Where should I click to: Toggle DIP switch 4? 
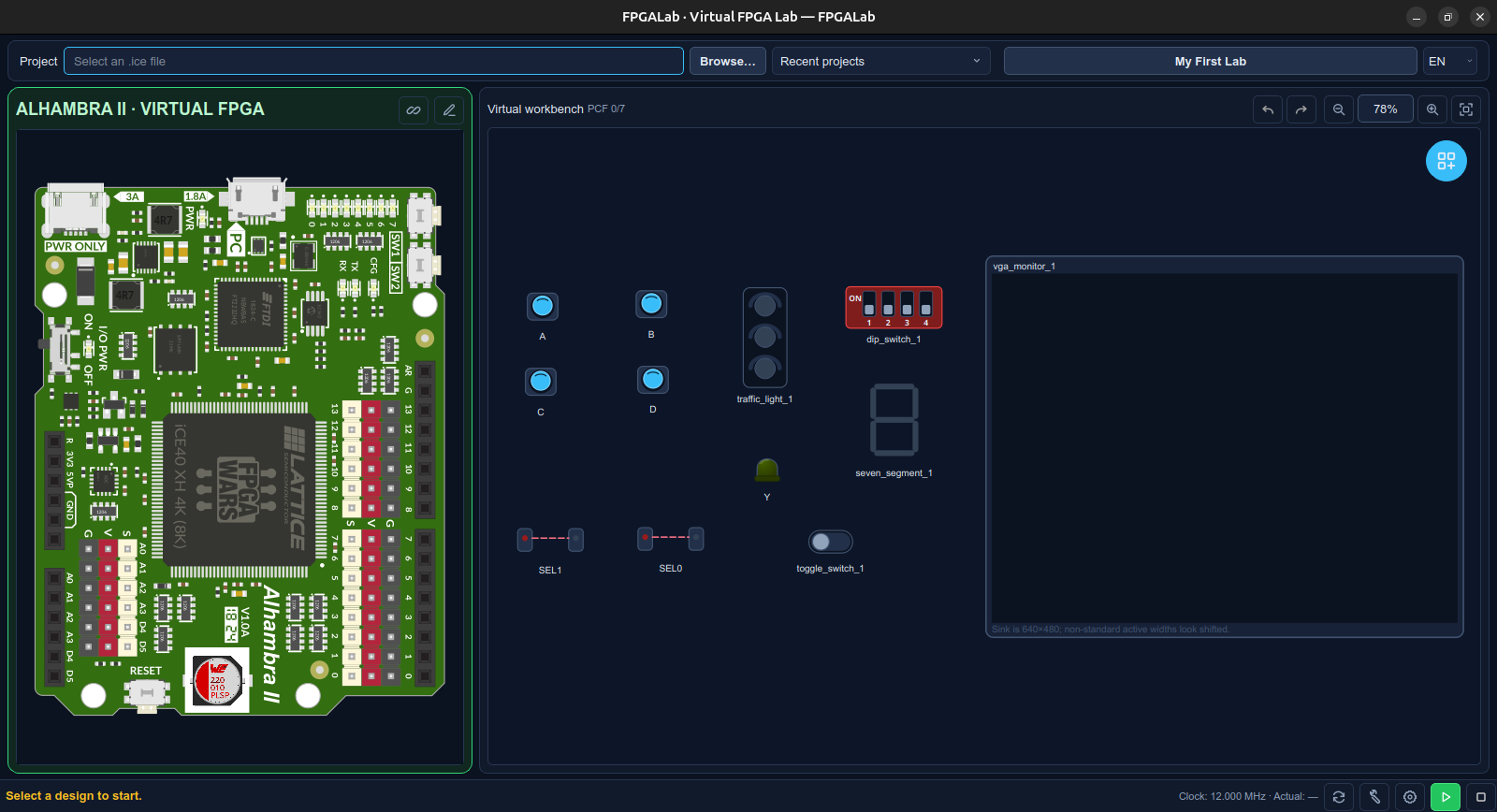pyautogui.click(x=925, y=305)
